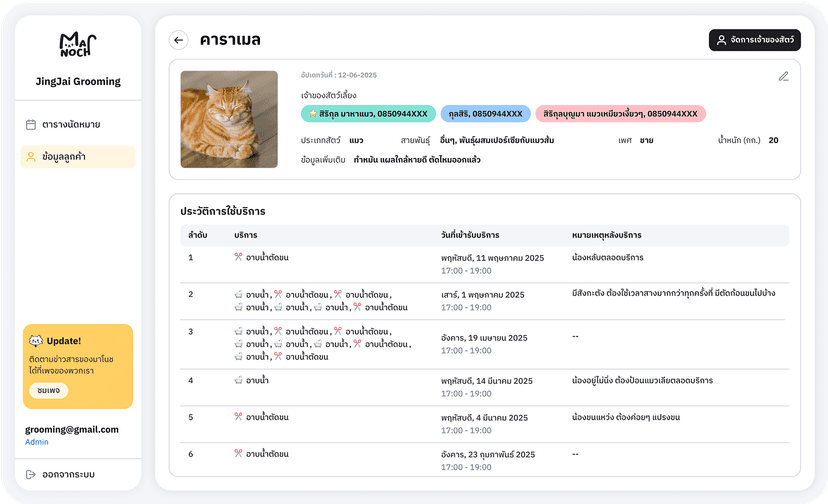
Task: Click scissors icon in service row 1
Action: pyautogui.click(x=238, y=257)
